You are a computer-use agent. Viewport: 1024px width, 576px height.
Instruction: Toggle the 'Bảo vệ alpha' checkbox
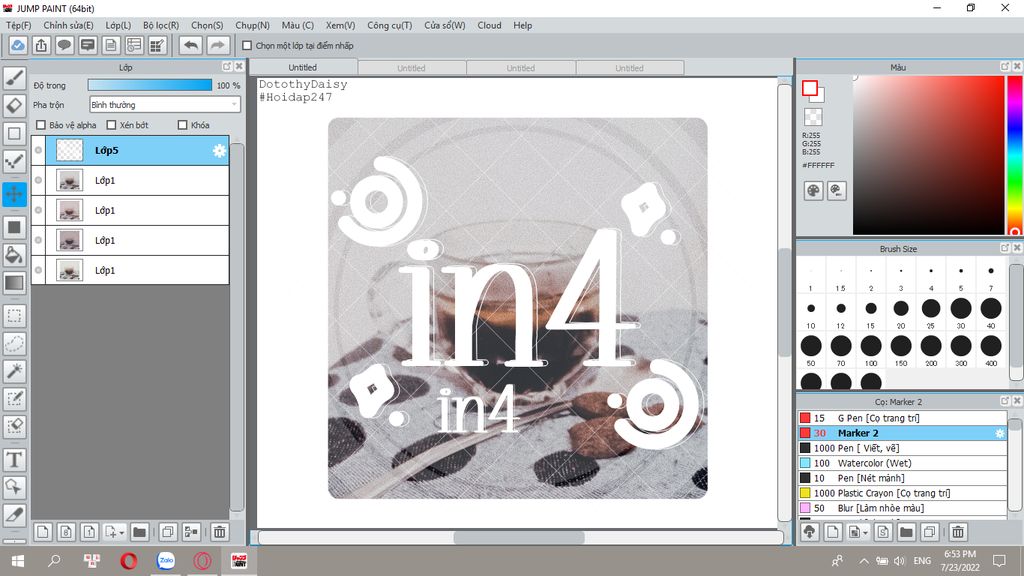pyautogui.click(x=41, y=125)
